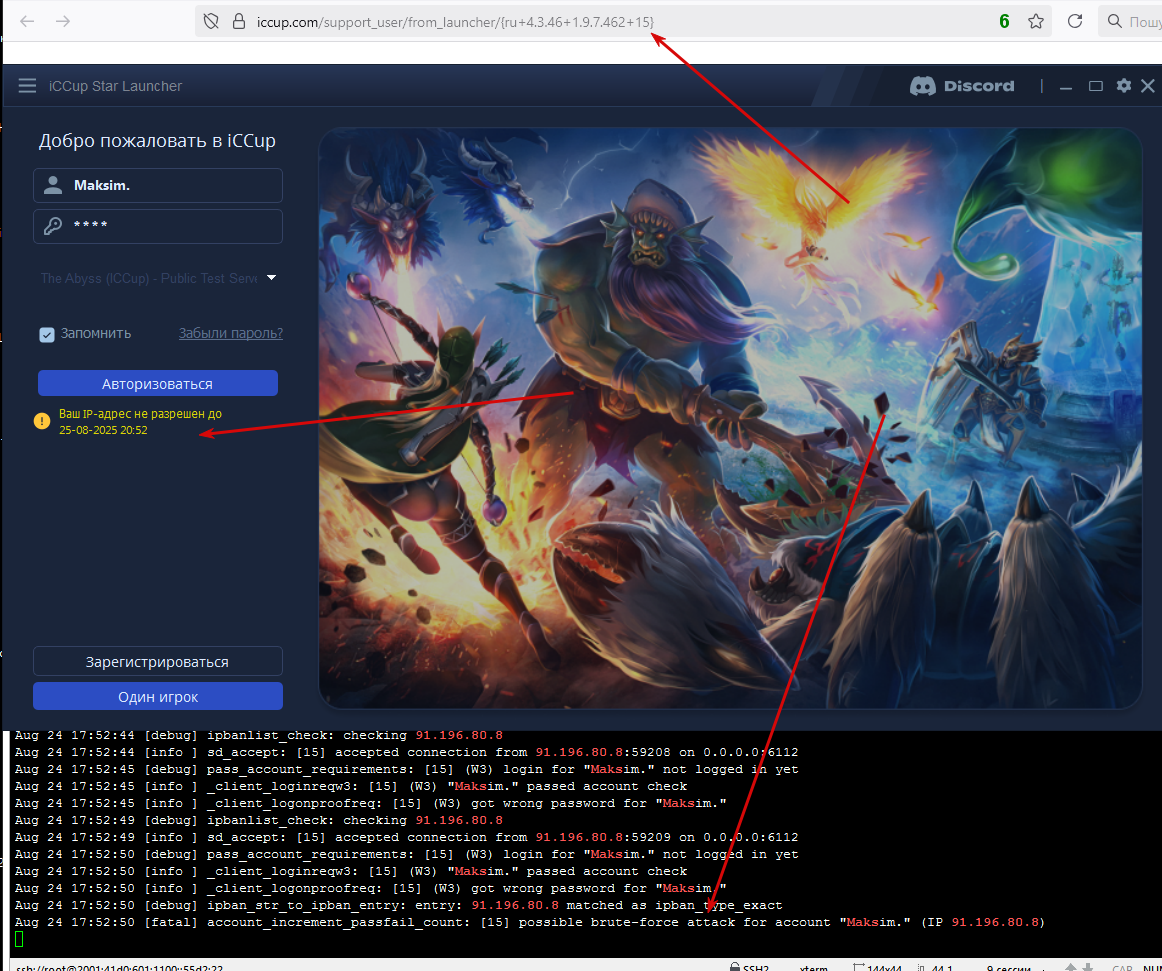Click the SSH2 lock icon in status bar
Screen dimensions: 1162x971
[734, 967]
